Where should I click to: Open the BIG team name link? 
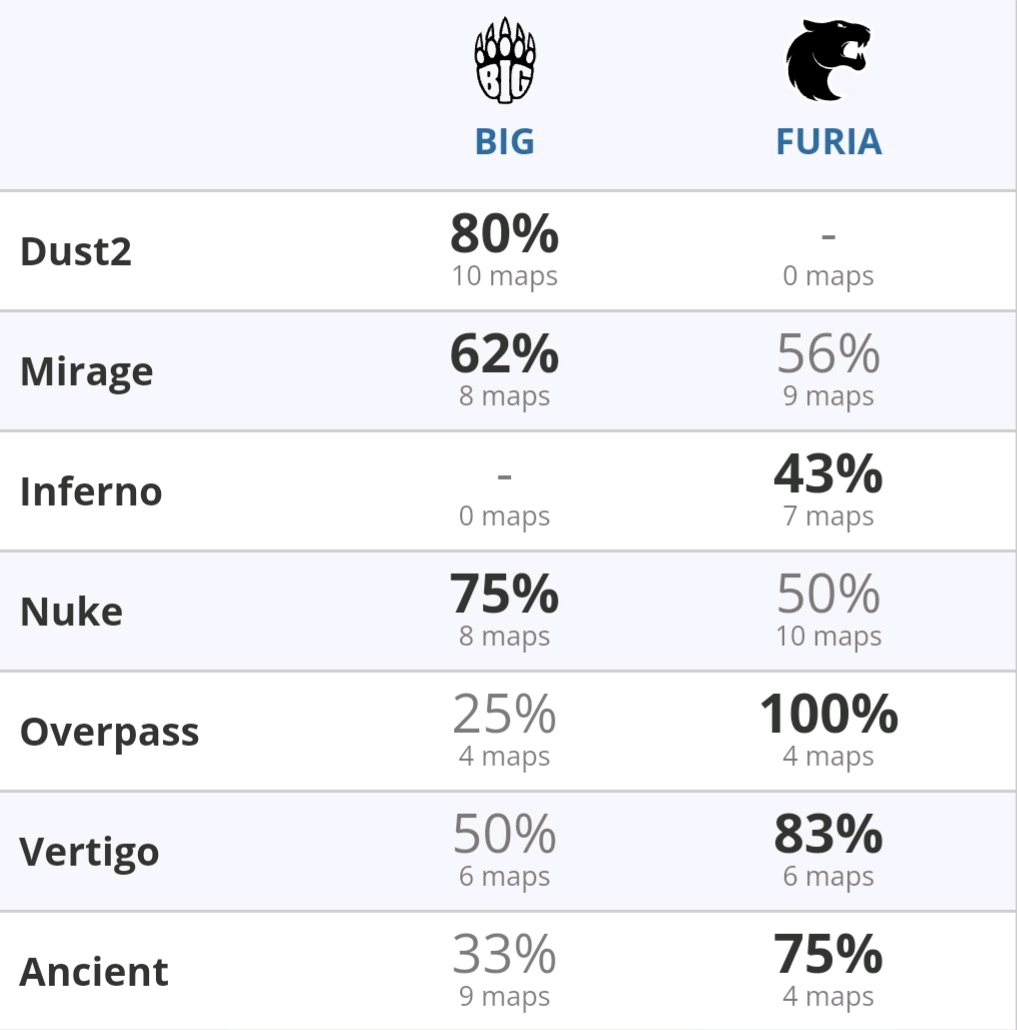coord(505,142)
